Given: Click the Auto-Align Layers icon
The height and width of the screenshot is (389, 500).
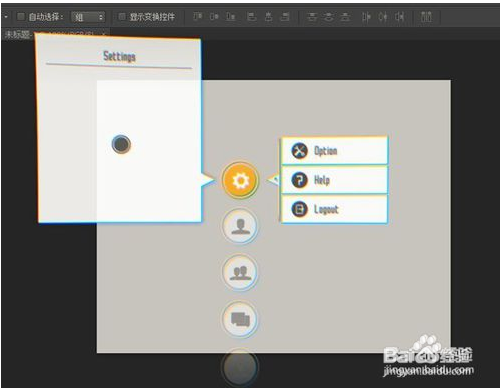Looking at the screenshot, I should click(426, 16).
